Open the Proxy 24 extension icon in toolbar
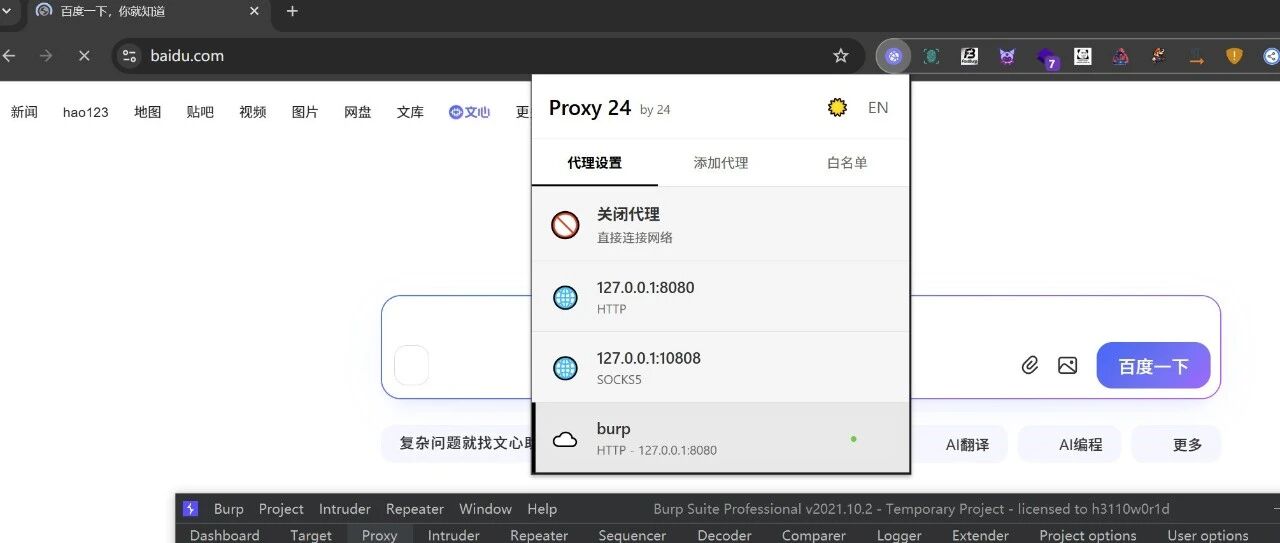The width and height of the screenshot is (1280, 543). click(x=894, y=56)
